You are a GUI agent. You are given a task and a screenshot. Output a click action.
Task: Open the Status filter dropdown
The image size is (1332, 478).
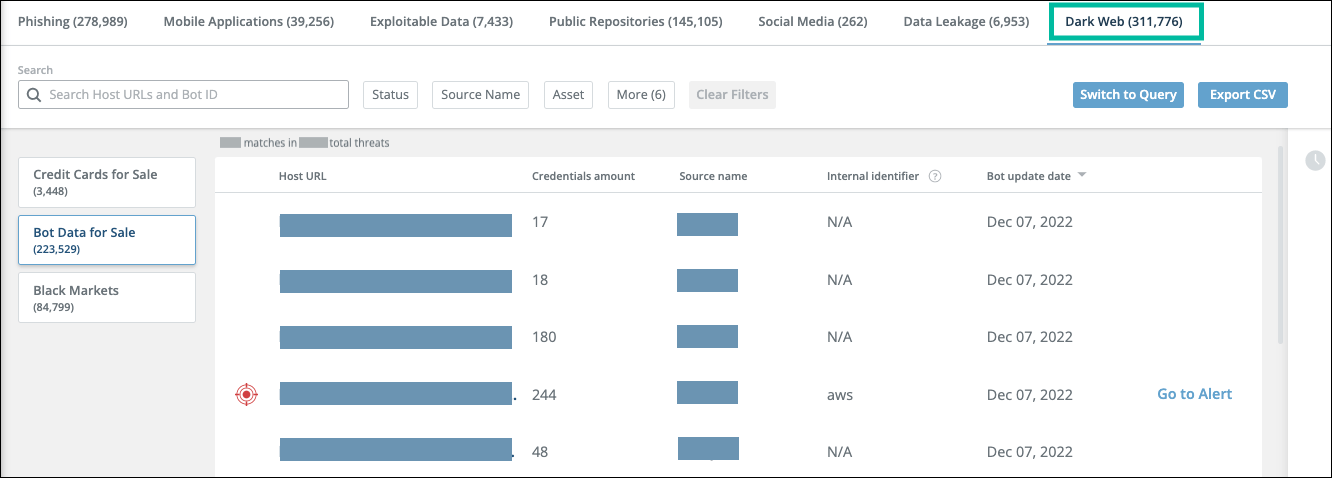390,95
